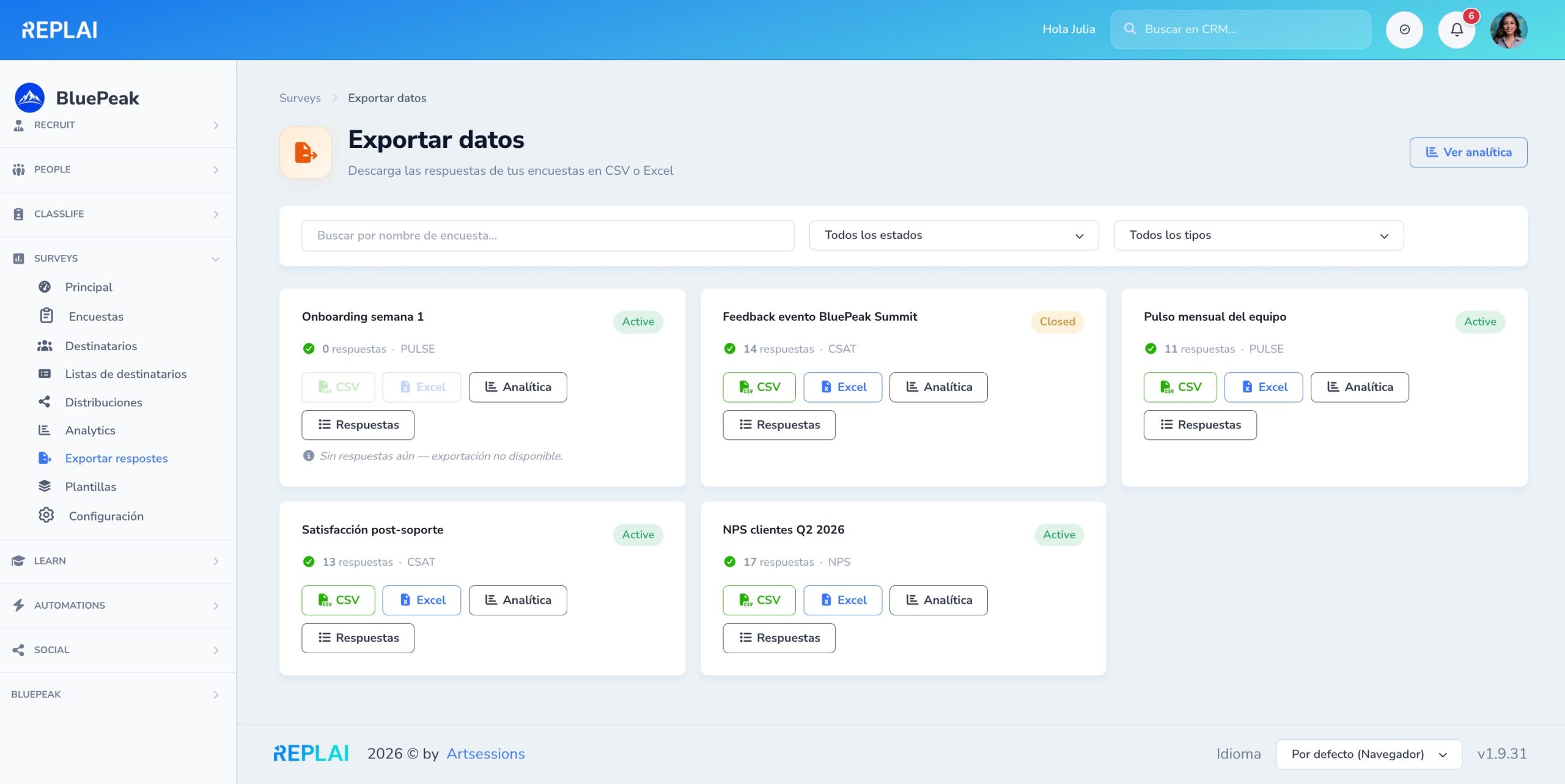Open the Todos los tipos dropdown
The image size is (1565, 784).
tap(1259, 235)
